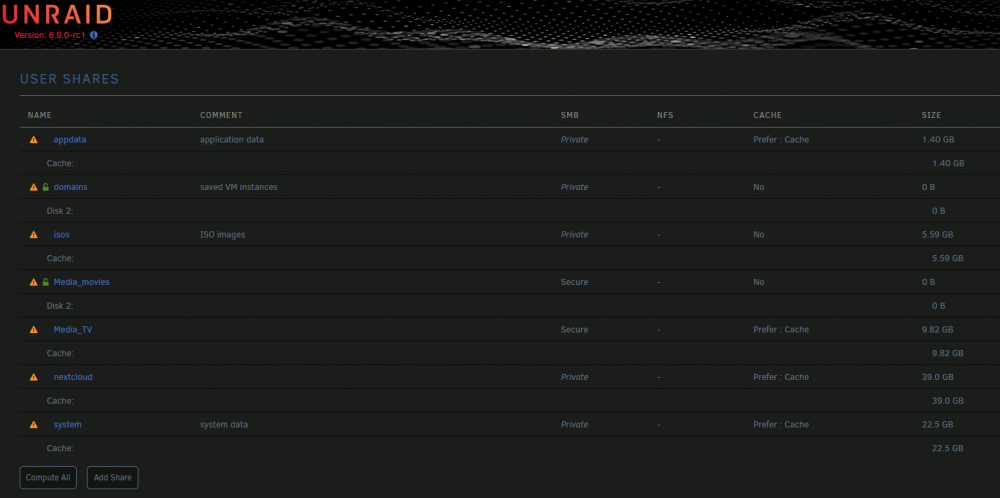Click the 22.5 GB size in system row

point(938,425)
